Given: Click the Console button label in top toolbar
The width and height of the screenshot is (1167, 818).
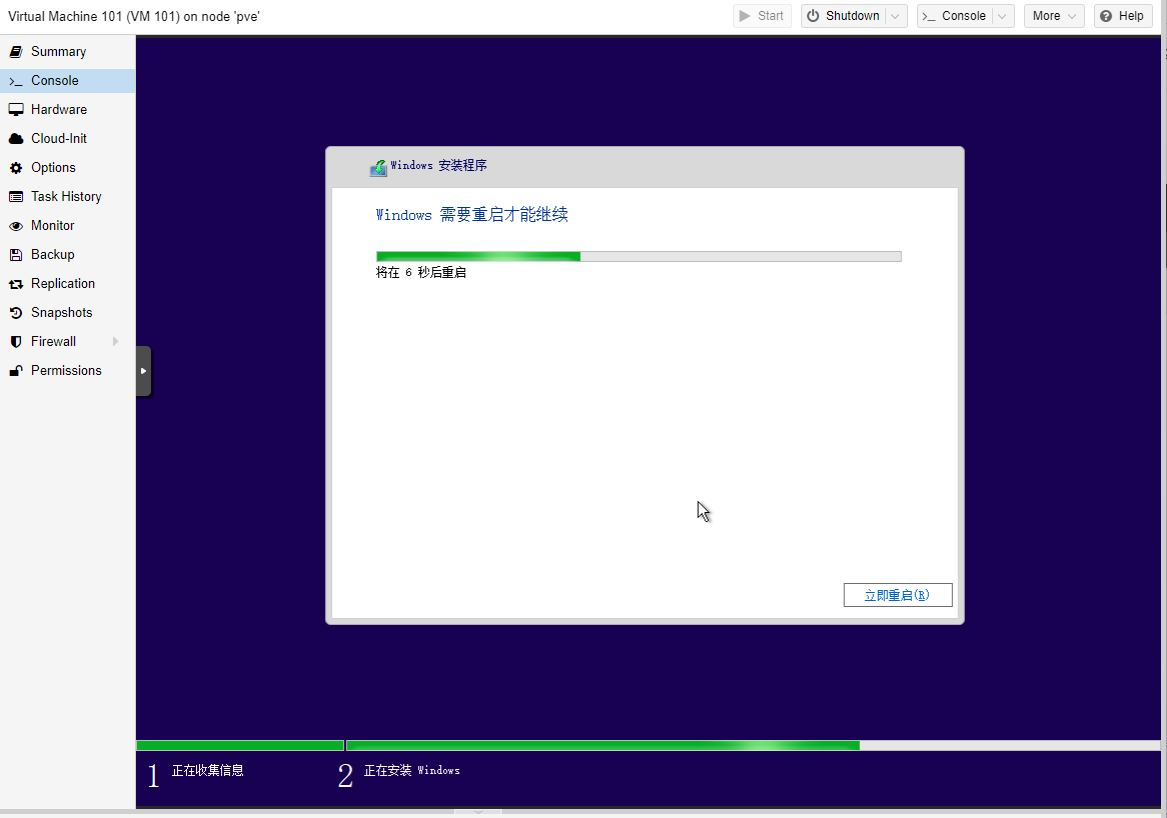Looking at the screenshot, I should 963,16.
